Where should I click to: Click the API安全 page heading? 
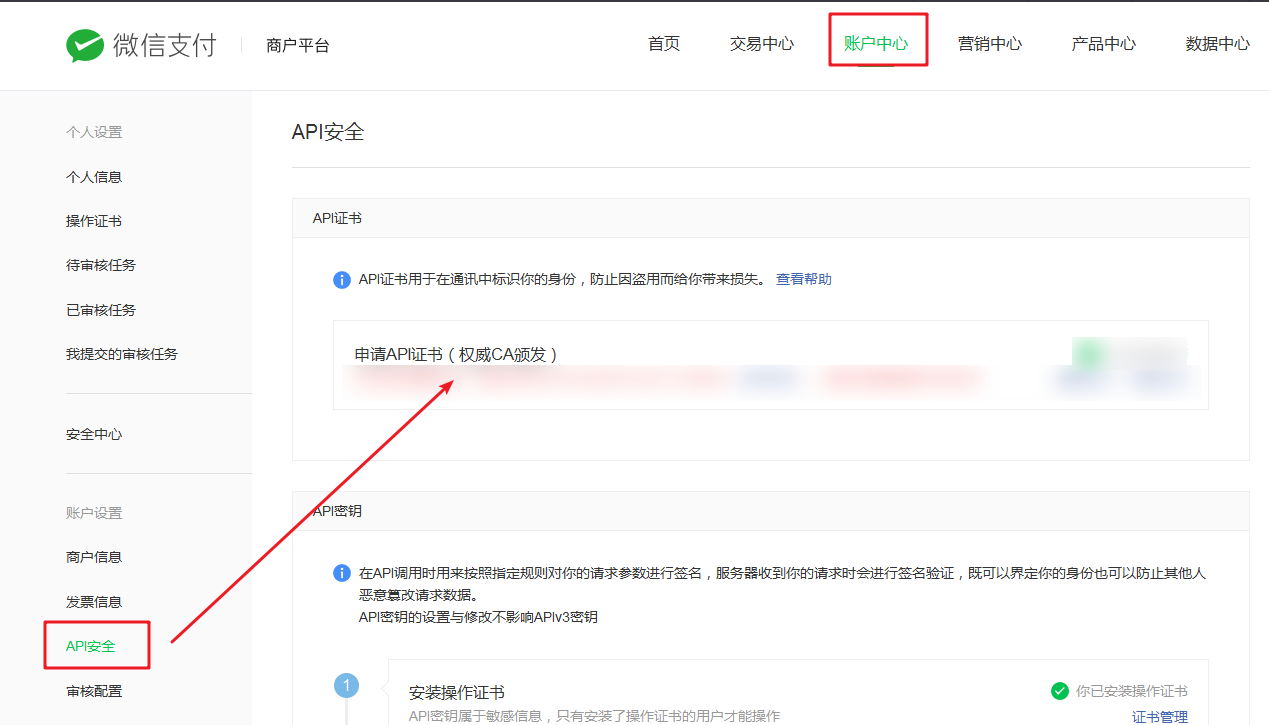328,132
